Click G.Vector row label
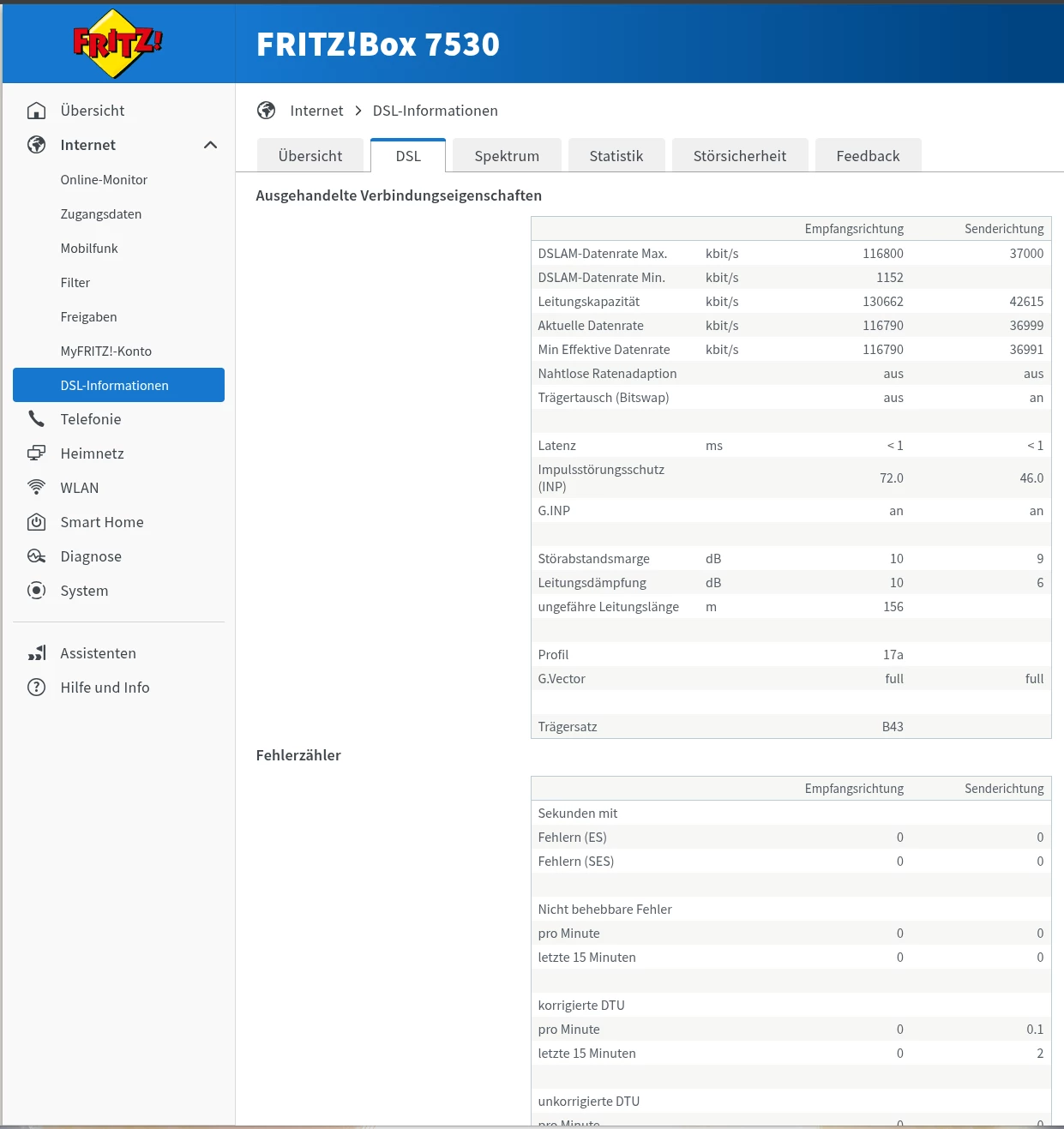This screenshot has width=1064, height=1129. tap(562, 679)
